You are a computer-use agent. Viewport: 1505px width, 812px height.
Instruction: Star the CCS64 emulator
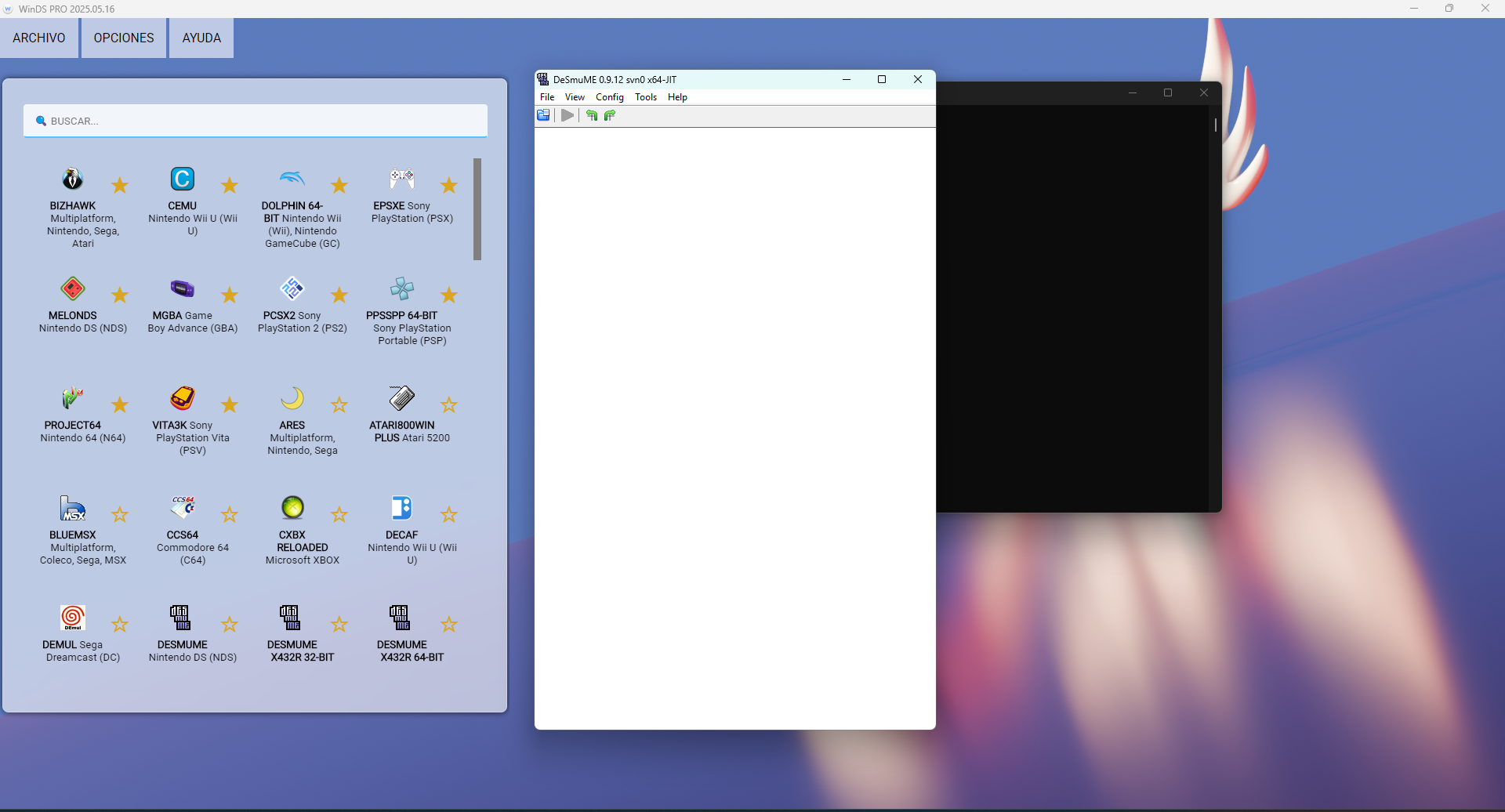click(x=230, y=514)
